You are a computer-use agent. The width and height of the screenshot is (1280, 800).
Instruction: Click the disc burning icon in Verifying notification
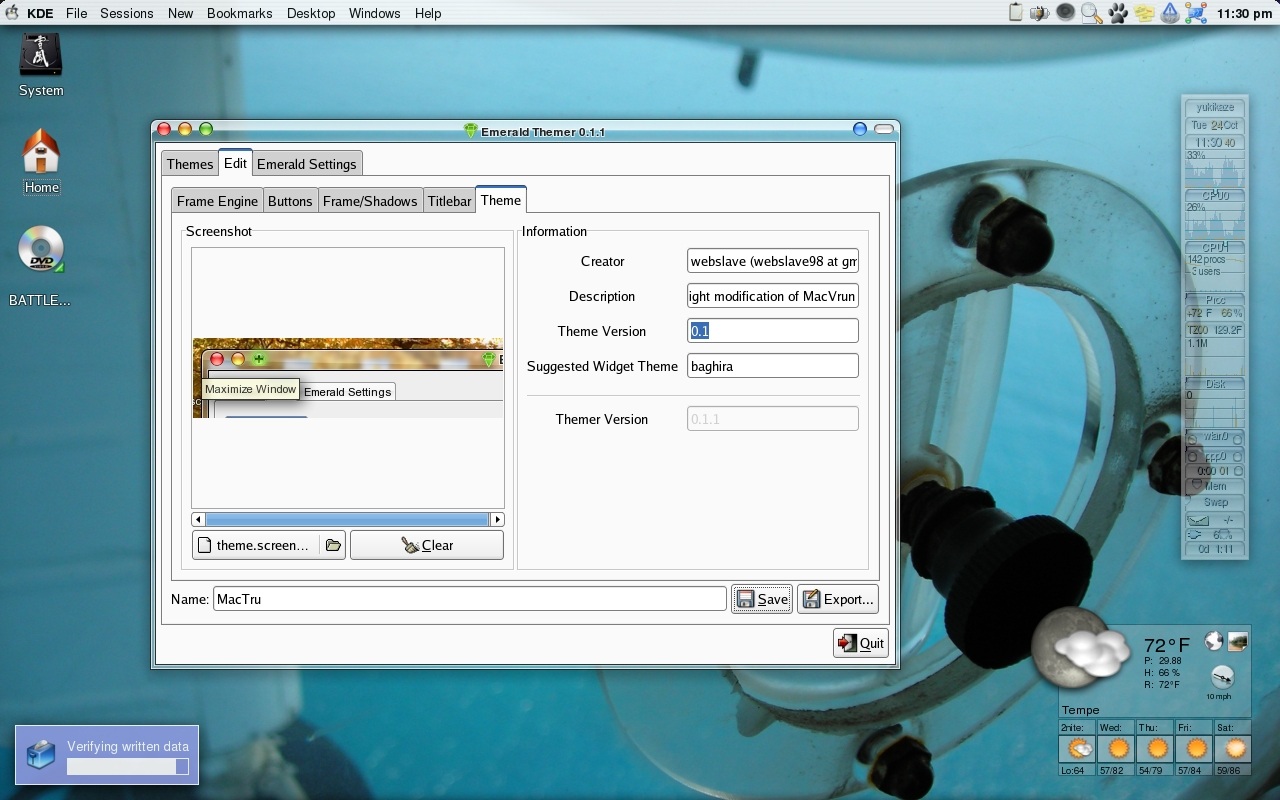pyautogui.click(x=41, y=754)
